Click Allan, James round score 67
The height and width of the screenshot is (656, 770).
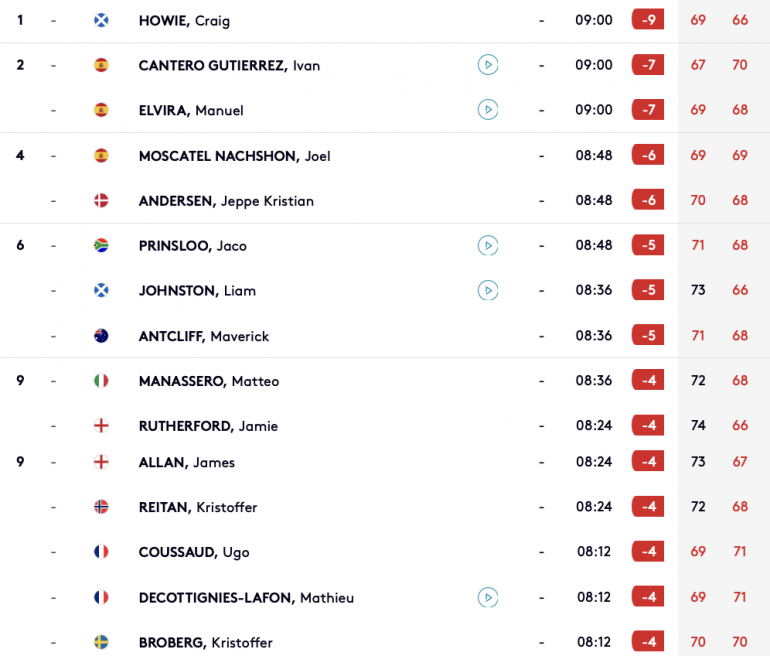pos(740,462)
